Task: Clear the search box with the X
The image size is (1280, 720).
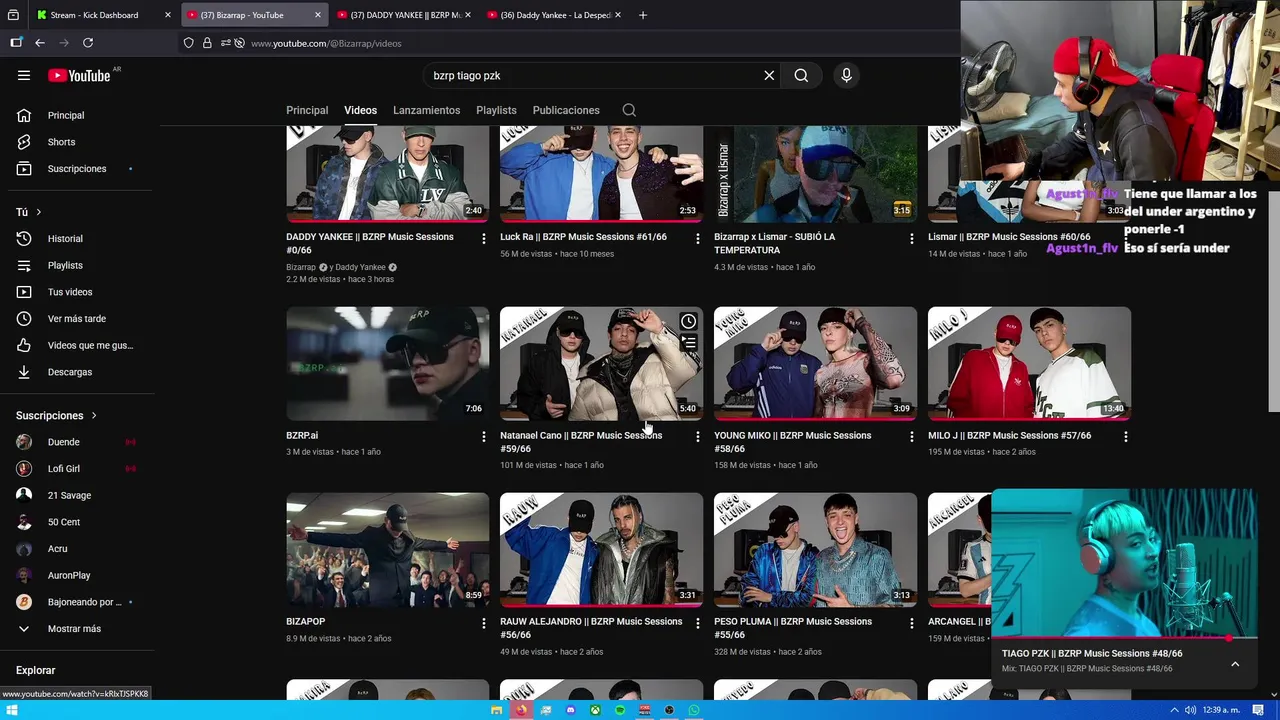Action: point(769,75)
